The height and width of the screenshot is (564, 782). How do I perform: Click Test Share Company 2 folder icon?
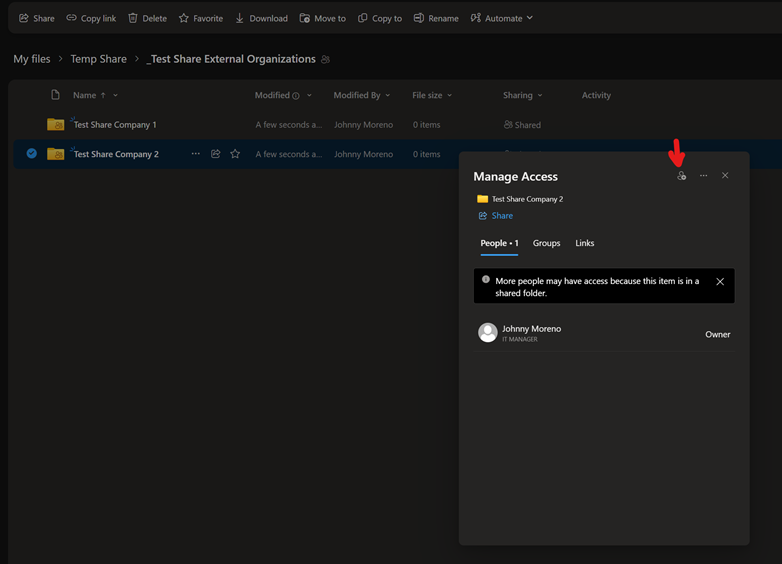tap(55, 154)
